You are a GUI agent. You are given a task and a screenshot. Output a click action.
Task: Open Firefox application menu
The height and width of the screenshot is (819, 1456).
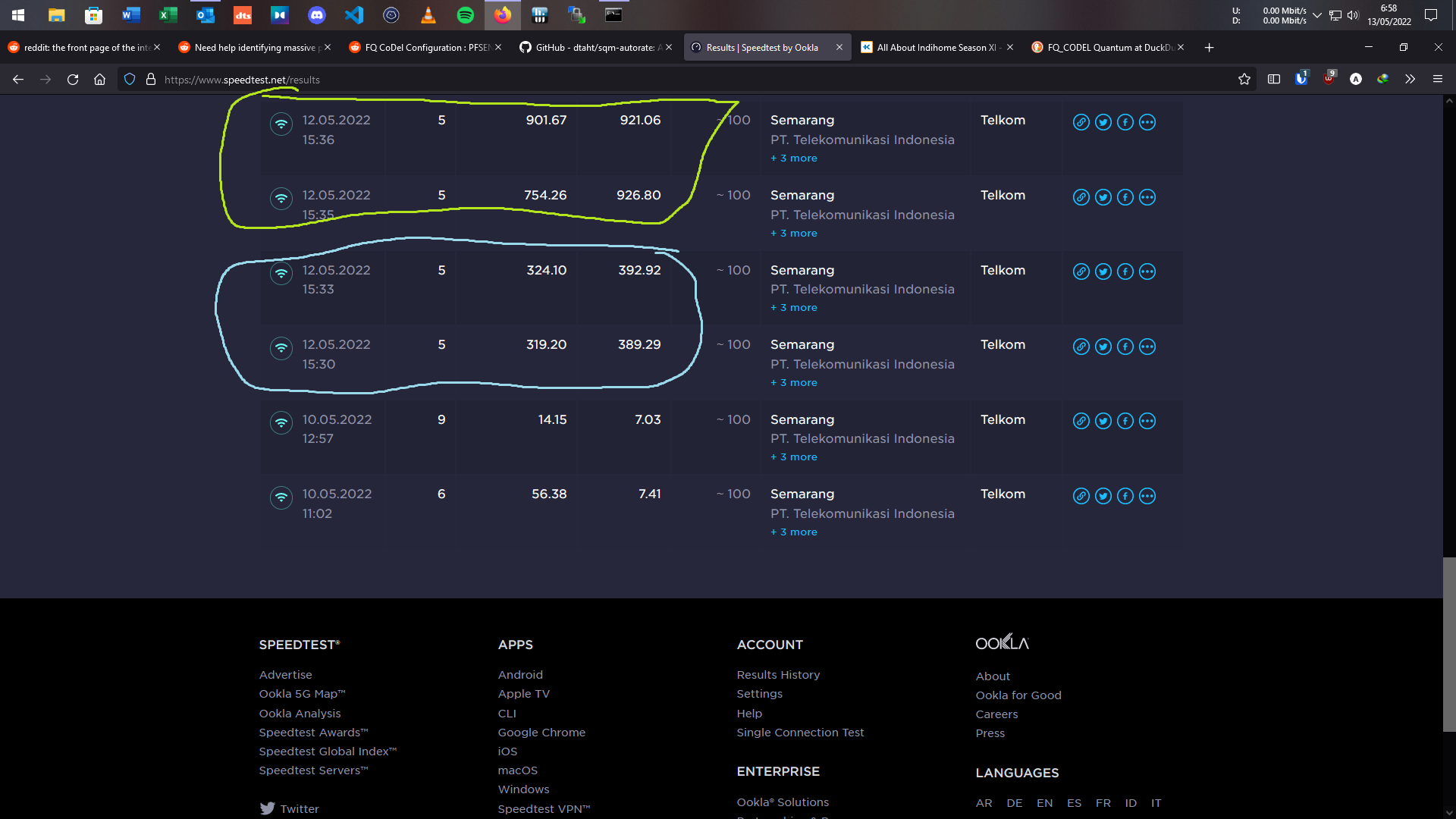[1438, 79]
